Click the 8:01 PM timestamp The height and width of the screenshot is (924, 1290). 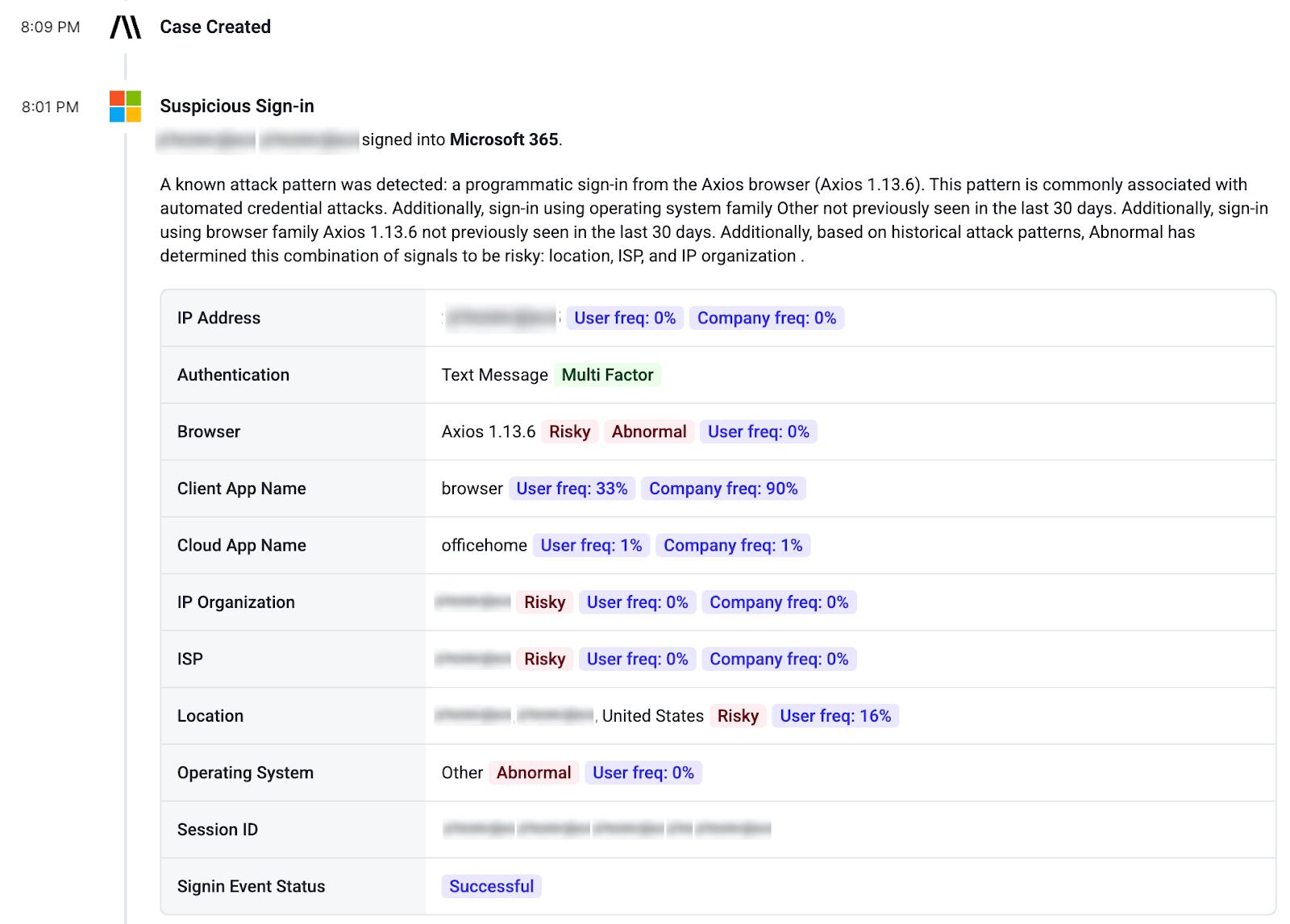pyautogui.click(x=51, y=107)
